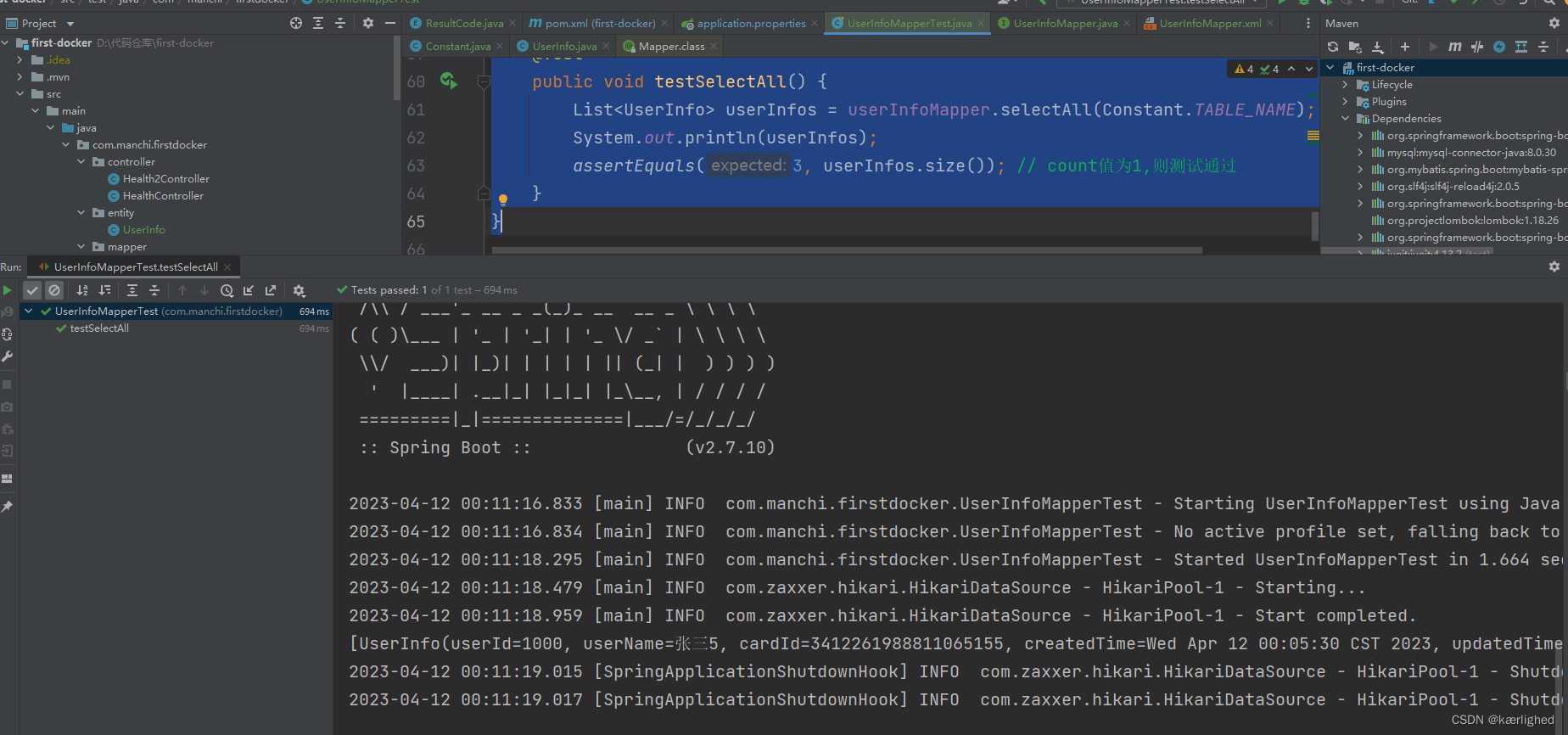Import test results icon in Run toolbar
The image size is (1568, 735).
pos(249,290)
